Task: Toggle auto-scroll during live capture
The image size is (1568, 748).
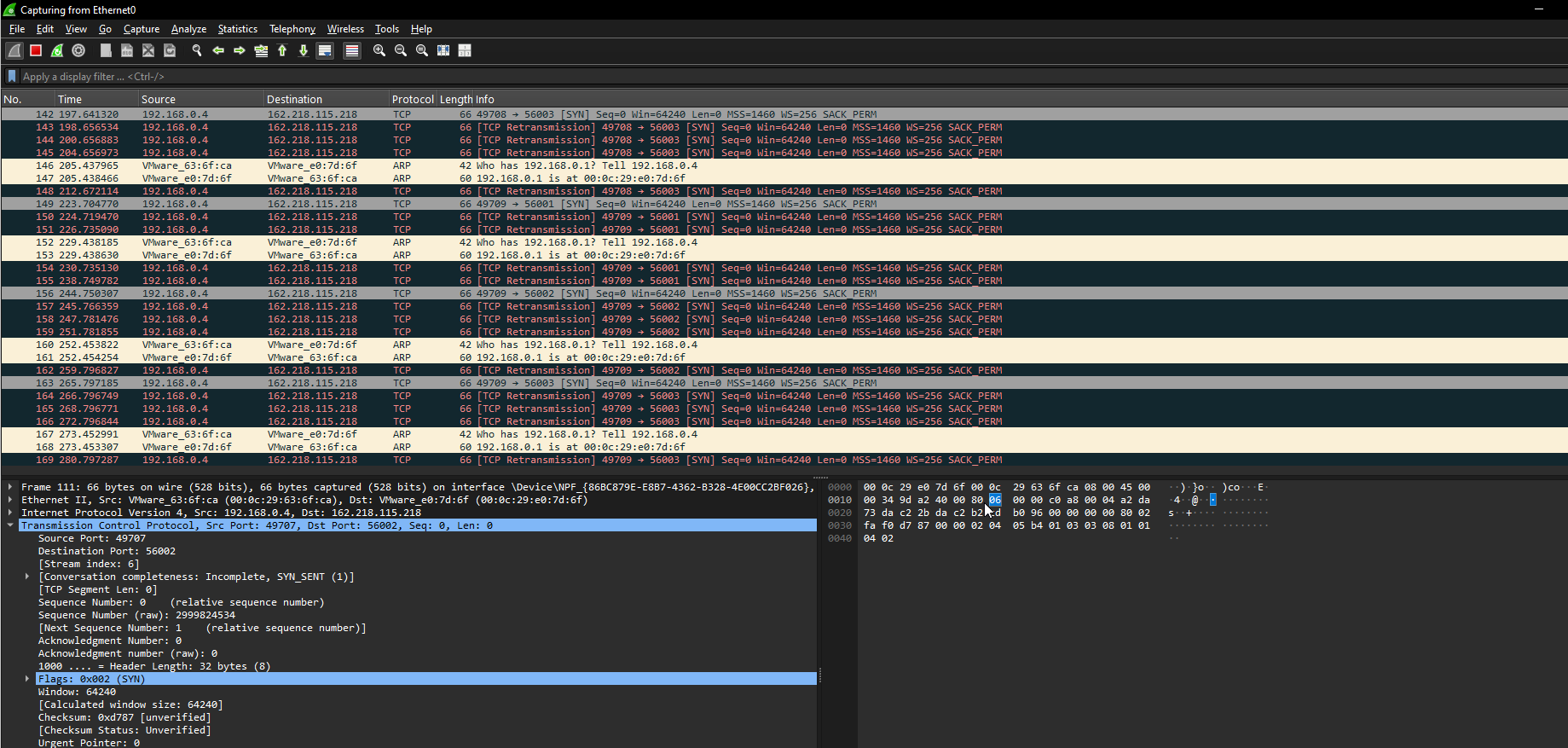Action: (325, 51)
